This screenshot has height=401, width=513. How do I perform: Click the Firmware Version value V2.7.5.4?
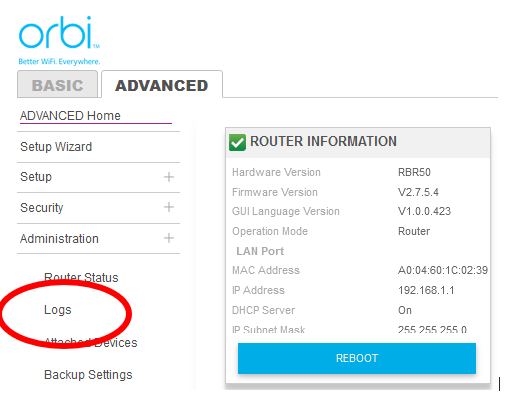[418, 192]
